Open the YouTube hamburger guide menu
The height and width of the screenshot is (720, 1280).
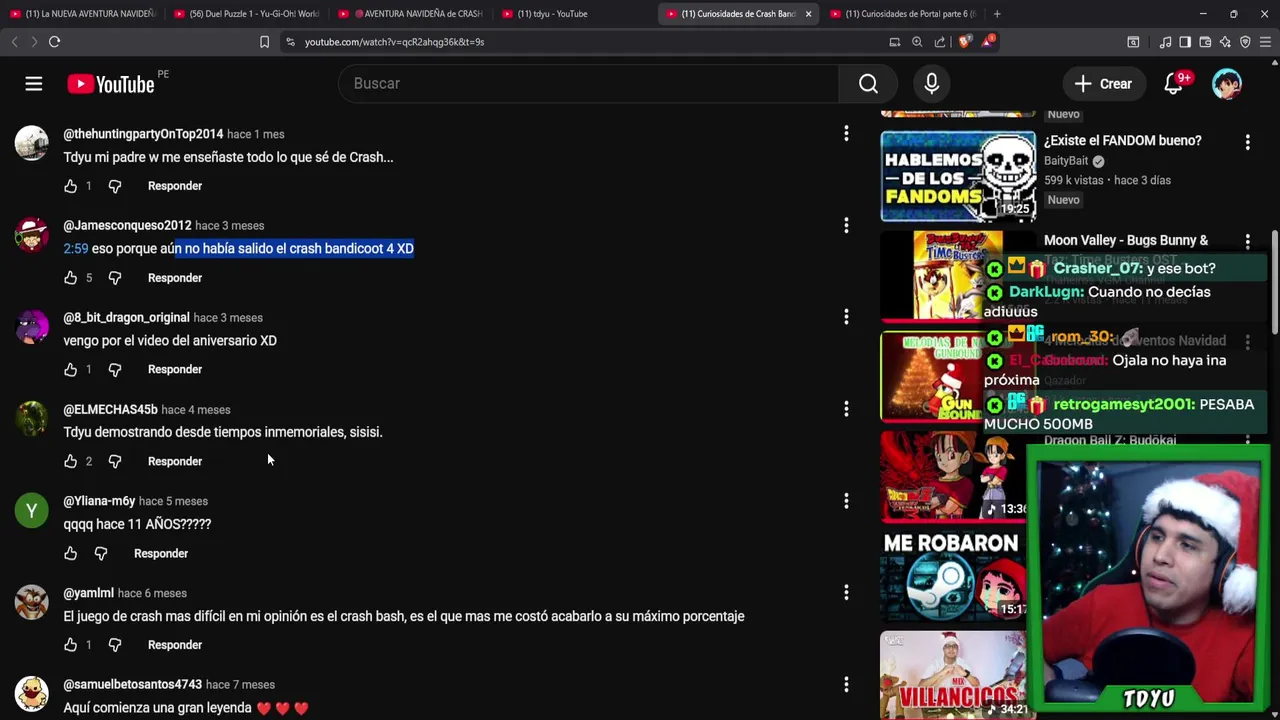(x=34, y=84)
